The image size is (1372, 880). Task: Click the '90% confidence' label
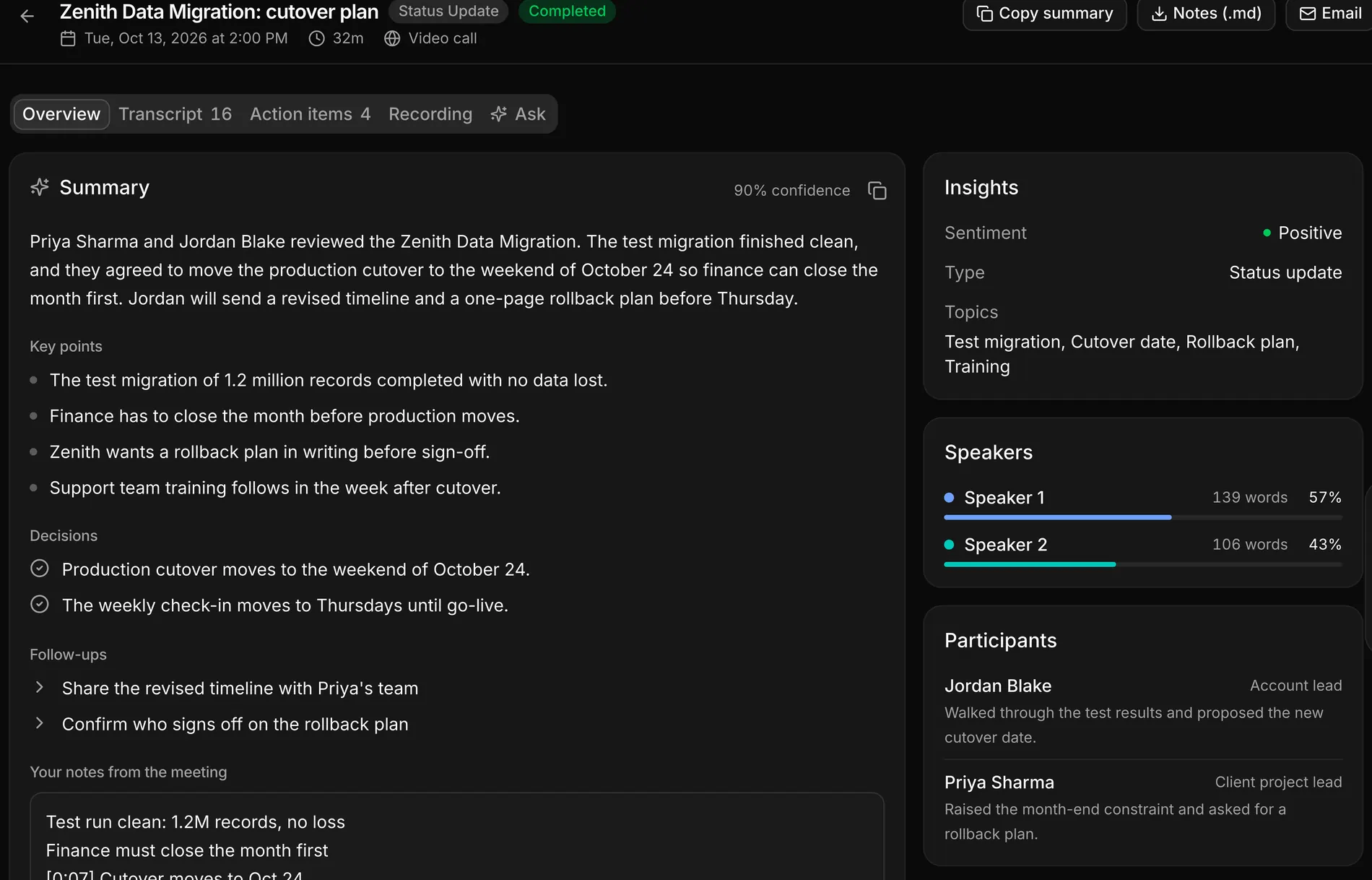pyautogui.click(x=792, y=191)
